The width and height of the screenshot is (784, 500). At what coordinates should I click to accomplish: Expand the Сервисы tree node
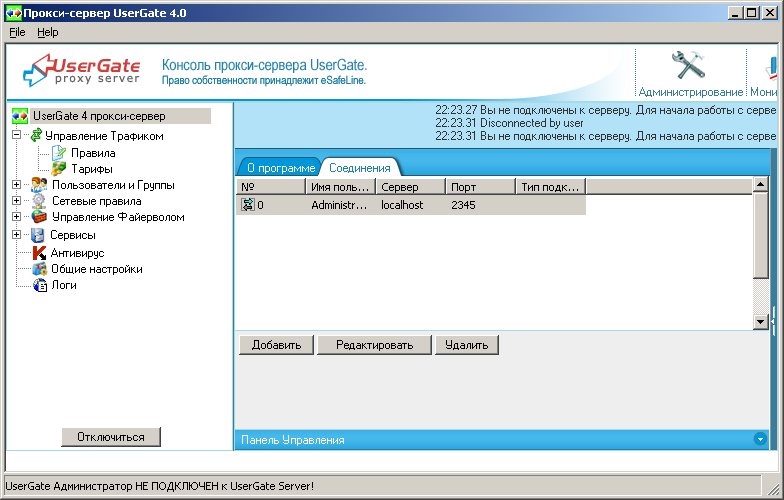click(16, 235)
